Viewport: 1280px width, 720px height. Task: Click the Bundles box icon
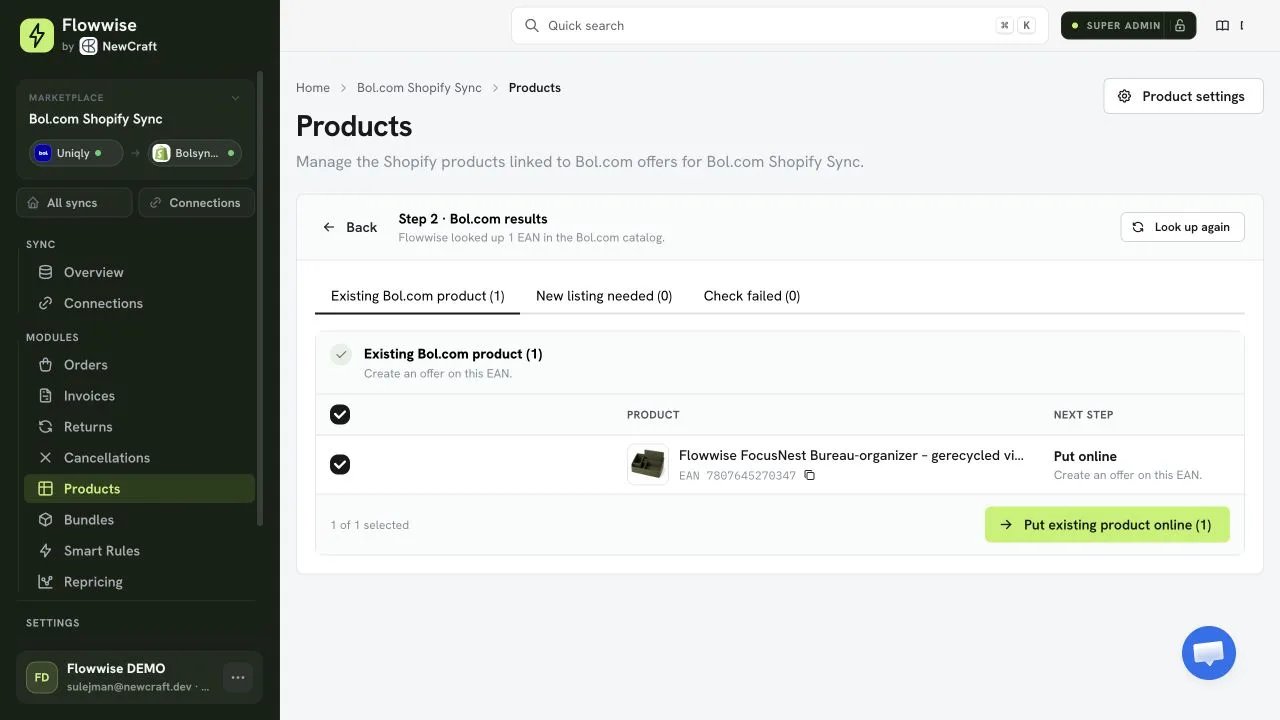pyautogui.click(x=45, y=520)
